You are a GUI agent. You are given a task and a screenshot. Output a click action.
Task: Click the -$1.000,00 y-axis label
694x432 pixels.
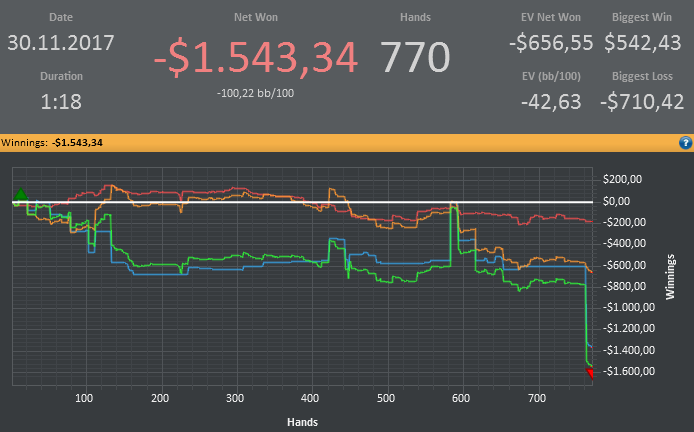coord(628,307)
